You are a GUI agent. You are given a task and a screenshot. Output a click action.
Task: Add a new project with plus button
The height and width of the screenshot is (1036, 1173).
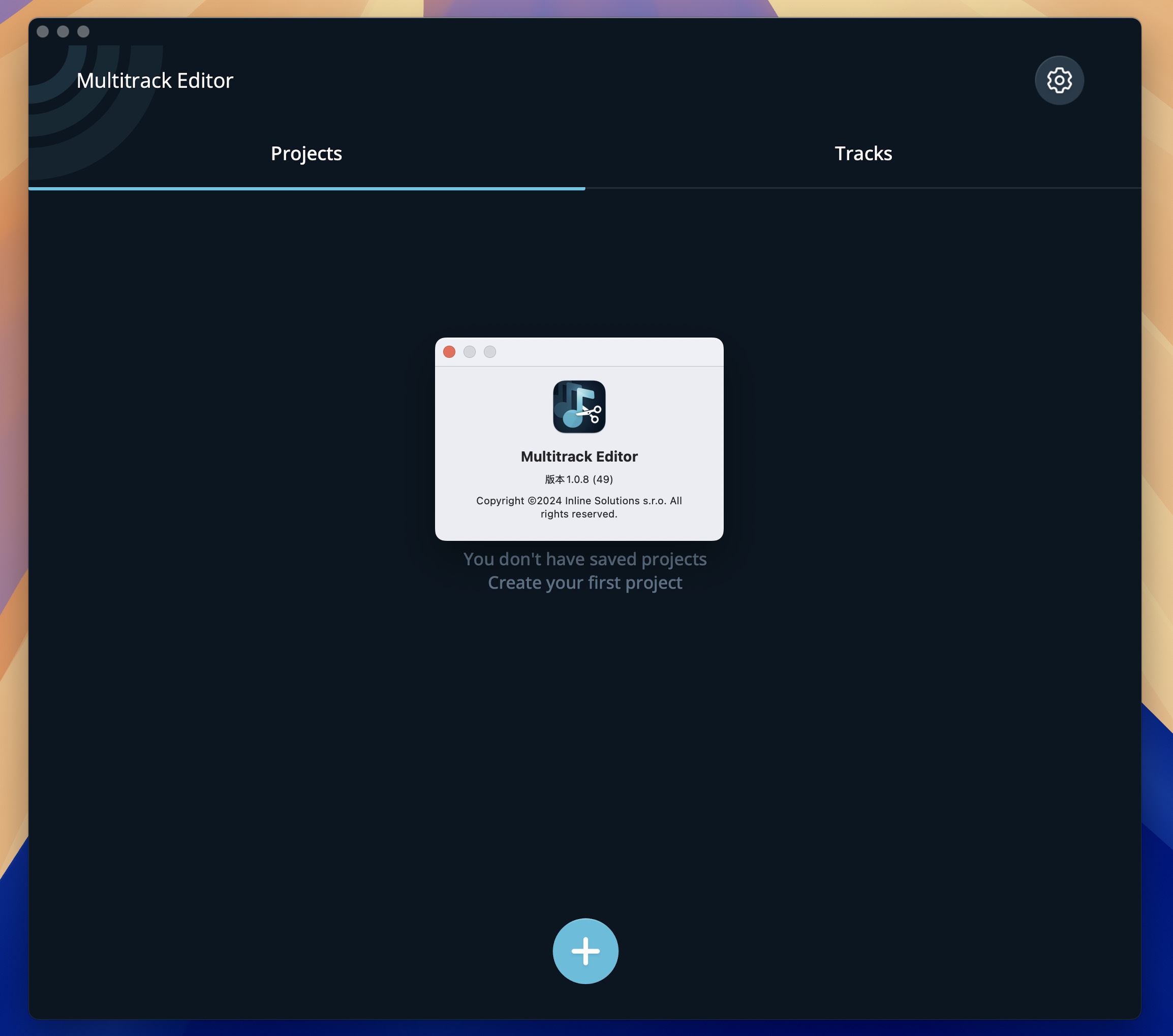585,951
